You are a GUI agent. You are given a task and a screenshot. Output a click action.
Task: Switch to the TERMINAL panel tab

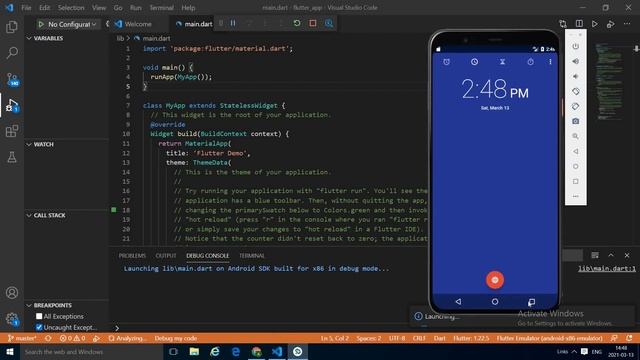(x=252, y=256)
